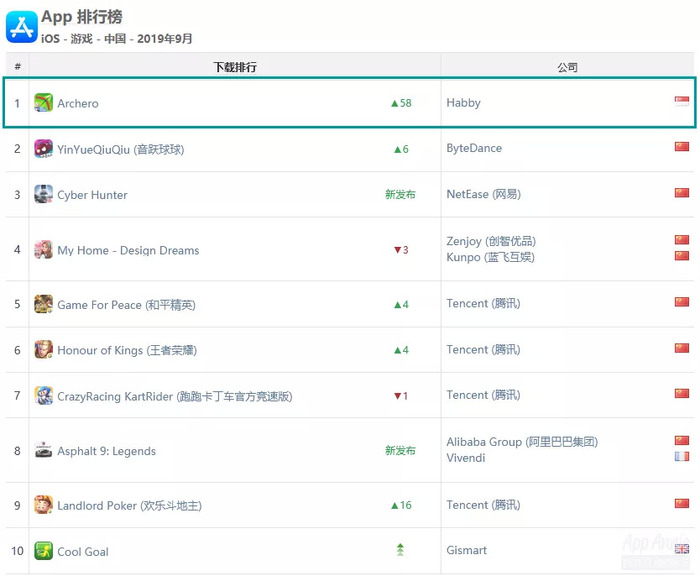Open the CrazyRacing KartRider link

tap(175, 397)
